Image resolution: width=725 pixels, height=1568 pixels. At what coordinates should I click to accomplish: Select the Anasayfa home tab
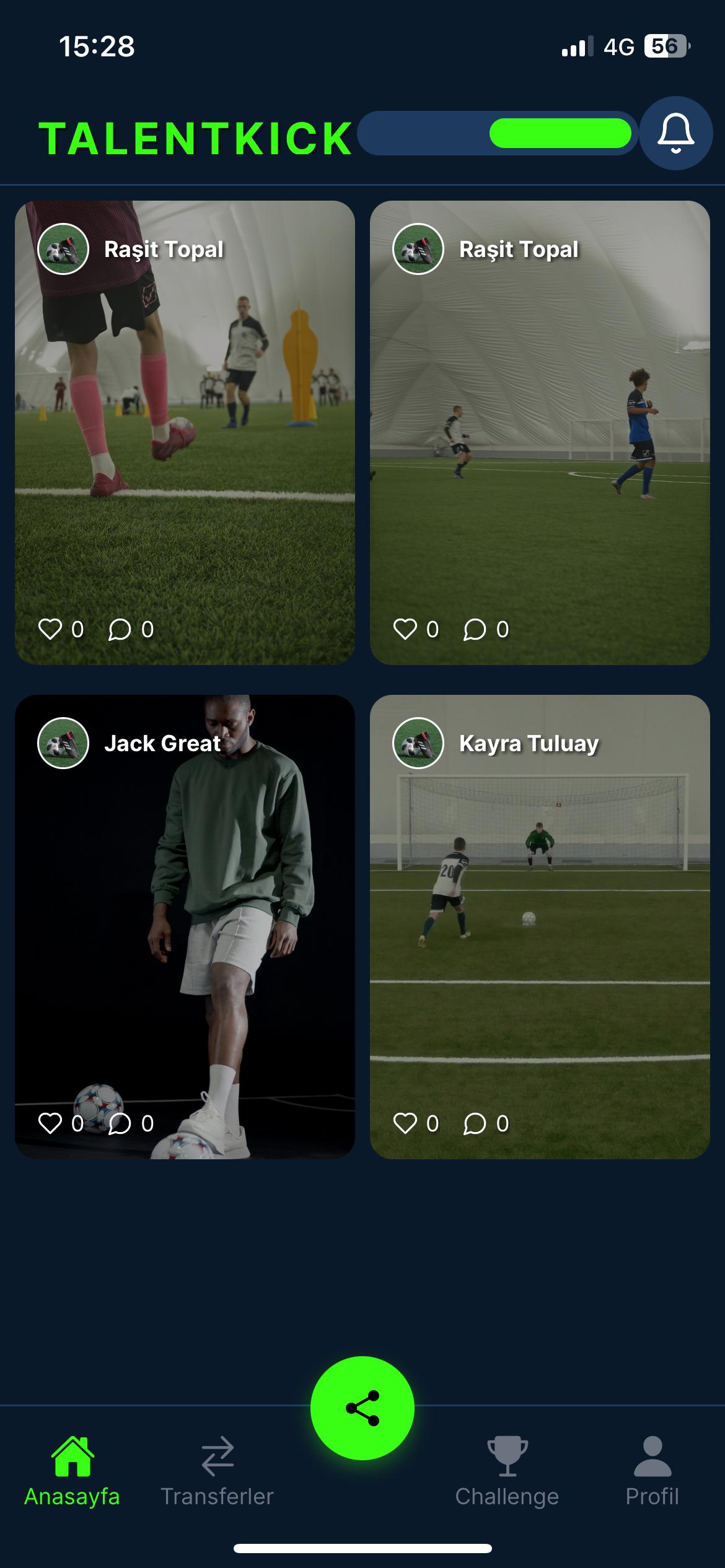pyautogui.click(x=72, y=1472)
